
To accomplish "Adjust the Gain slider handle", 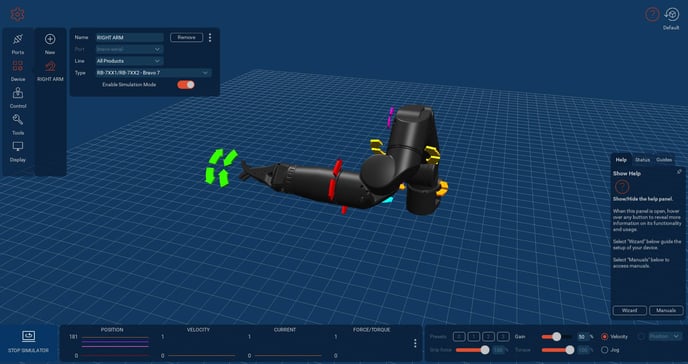I will (556, 336).
